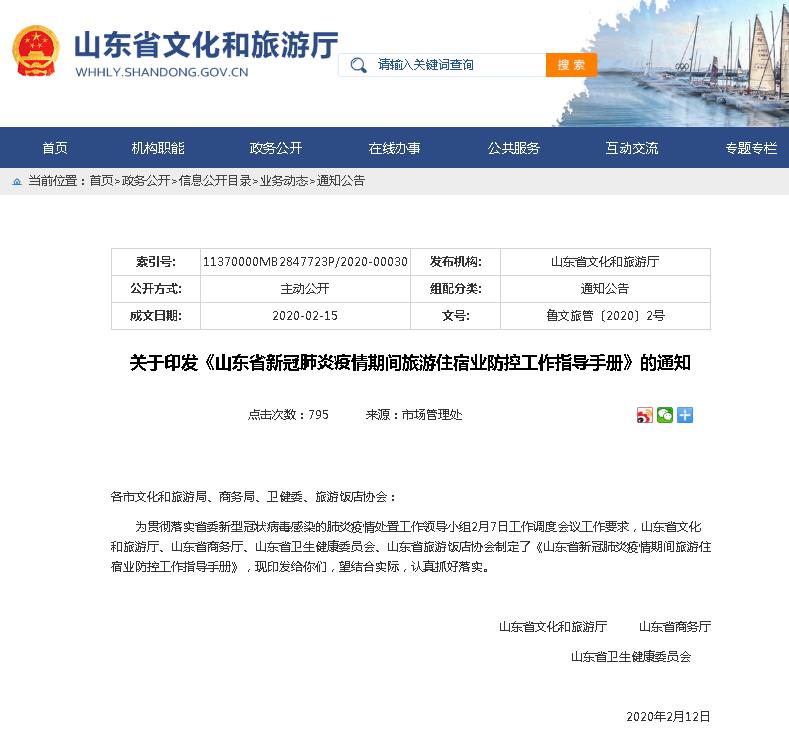Viewport: 789px width, 729px height.
Task: Click the 山东省文化和旅游厅 table cell
Action: click(605, 262)
